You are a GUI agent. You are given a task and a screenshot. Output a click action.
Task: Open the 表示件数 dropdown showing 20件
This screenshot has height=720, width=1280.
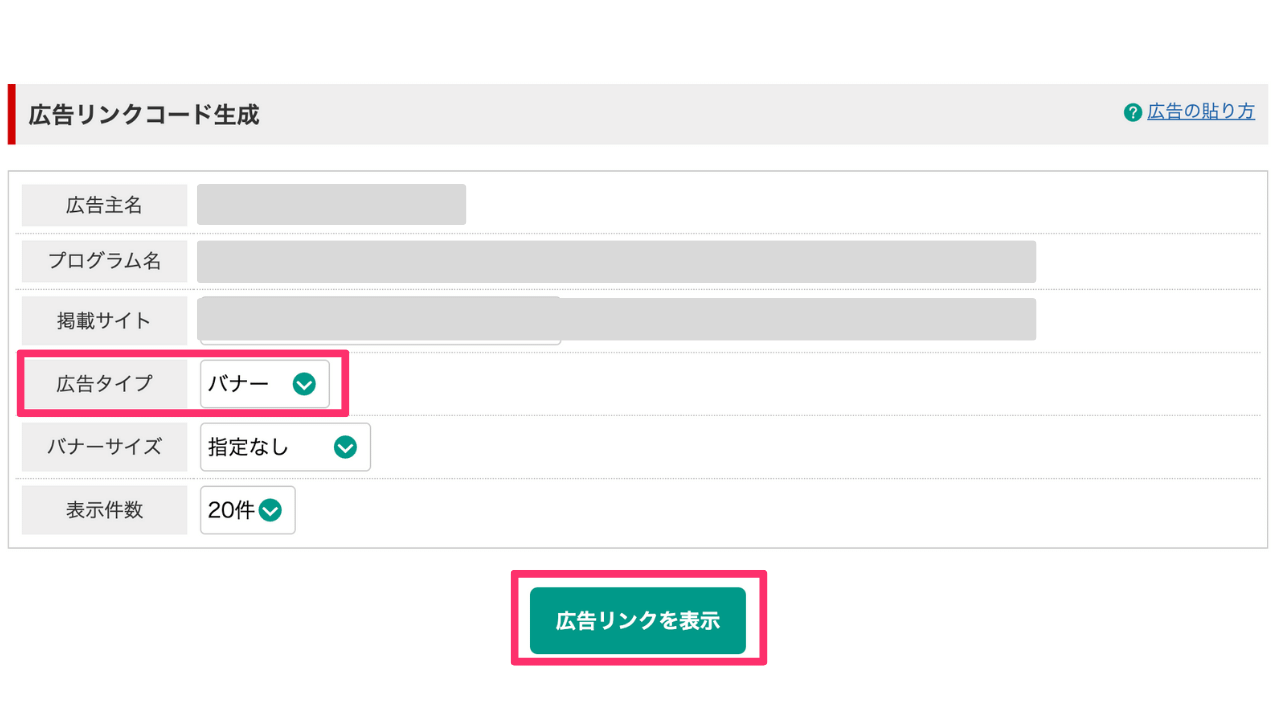tap(248, 510)
